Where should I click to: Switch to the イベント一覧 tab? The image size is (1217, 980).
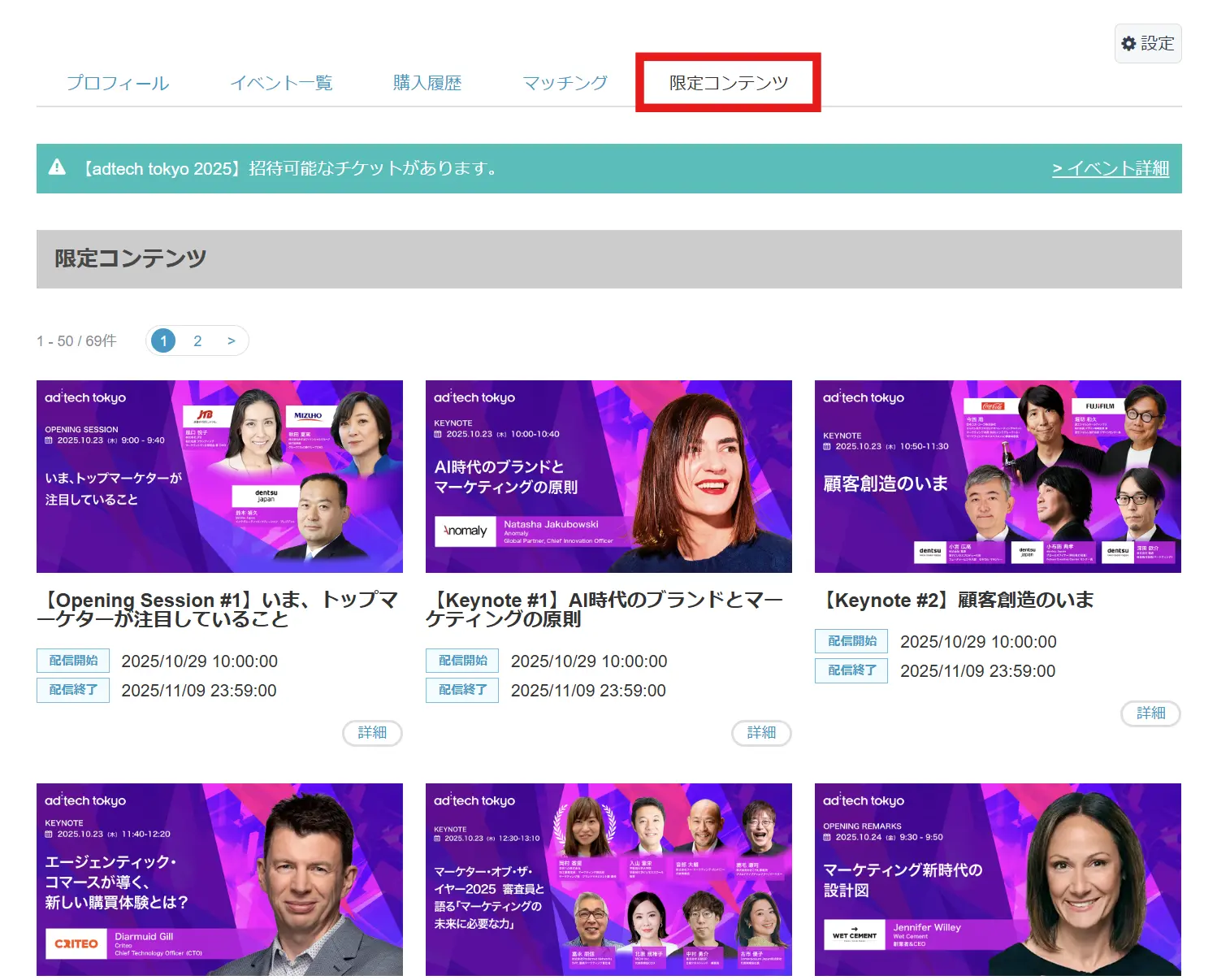282,82
